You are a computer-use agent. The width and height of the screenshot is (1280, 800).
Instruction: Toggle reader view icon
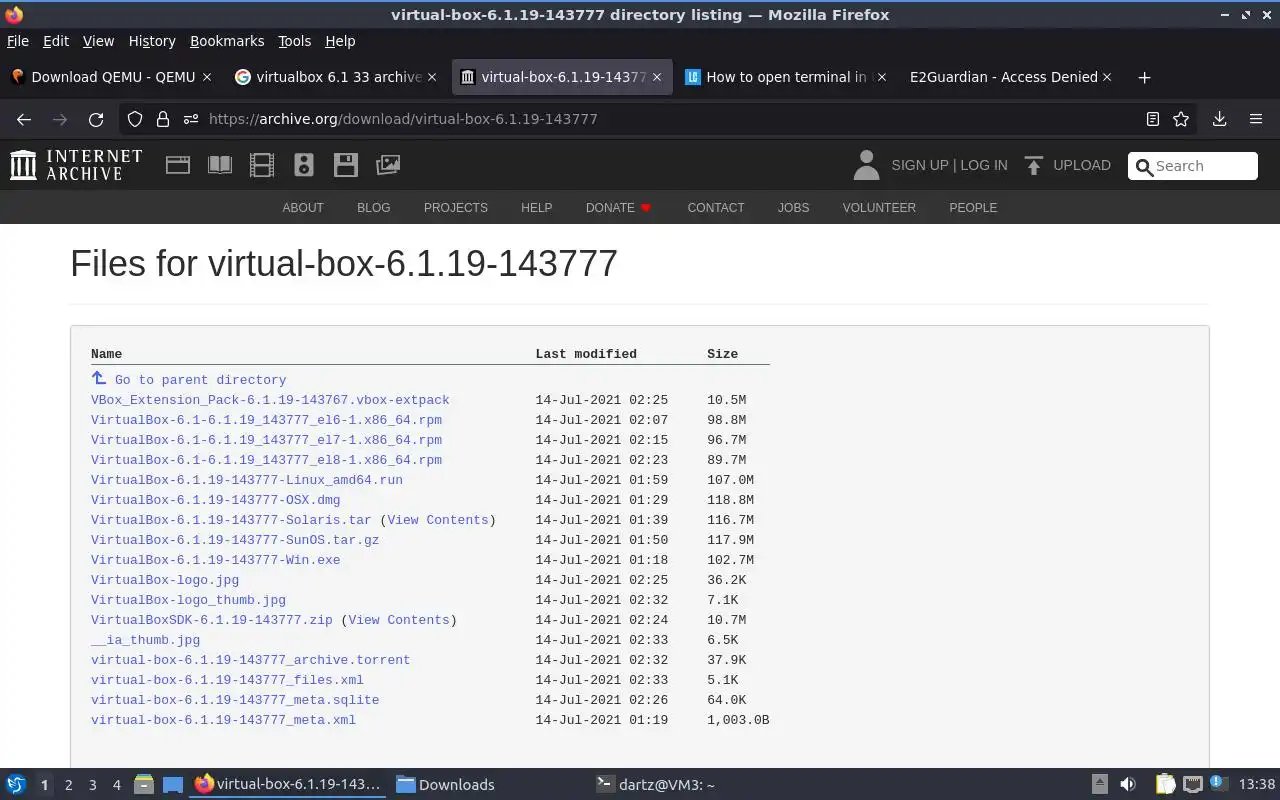[x=1153, y=119]
